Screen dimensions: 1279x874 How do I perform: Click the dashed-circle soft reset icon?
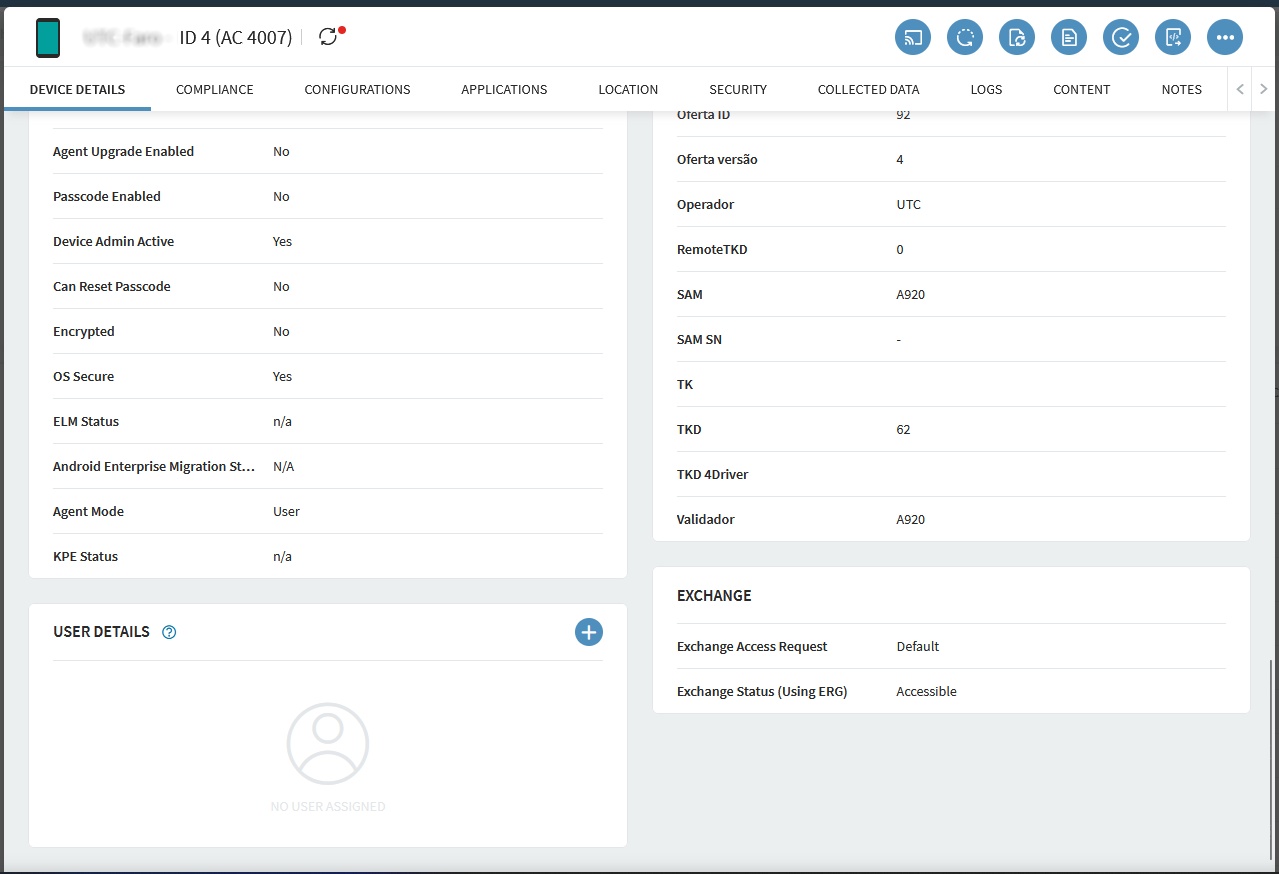pos(965,38)
